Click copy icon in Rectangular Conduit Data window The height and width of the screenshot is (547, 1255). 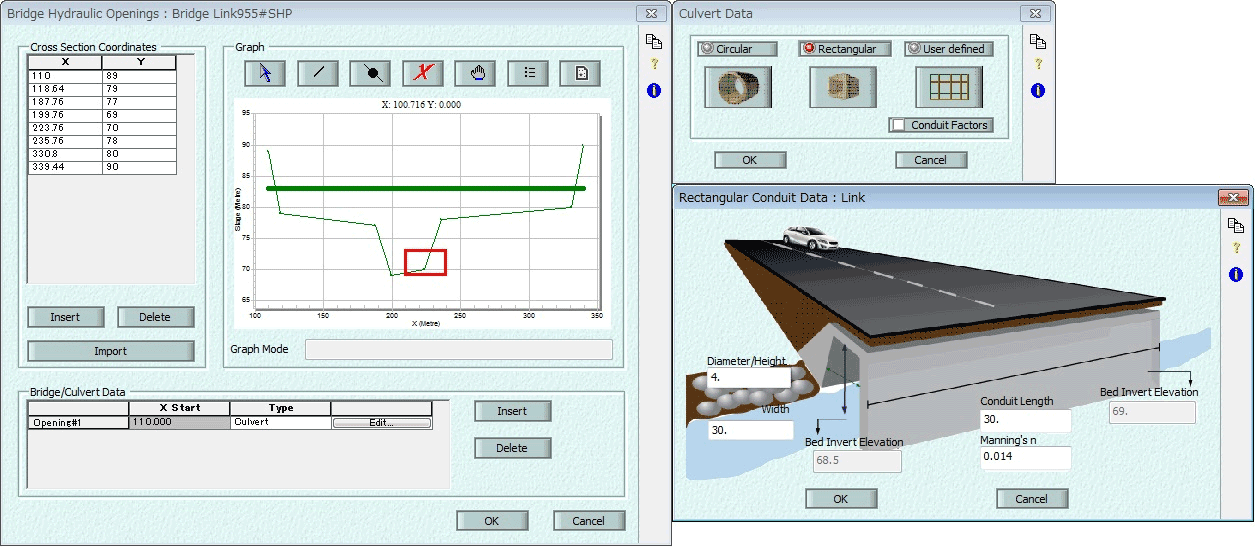[x=1236, y=225]
